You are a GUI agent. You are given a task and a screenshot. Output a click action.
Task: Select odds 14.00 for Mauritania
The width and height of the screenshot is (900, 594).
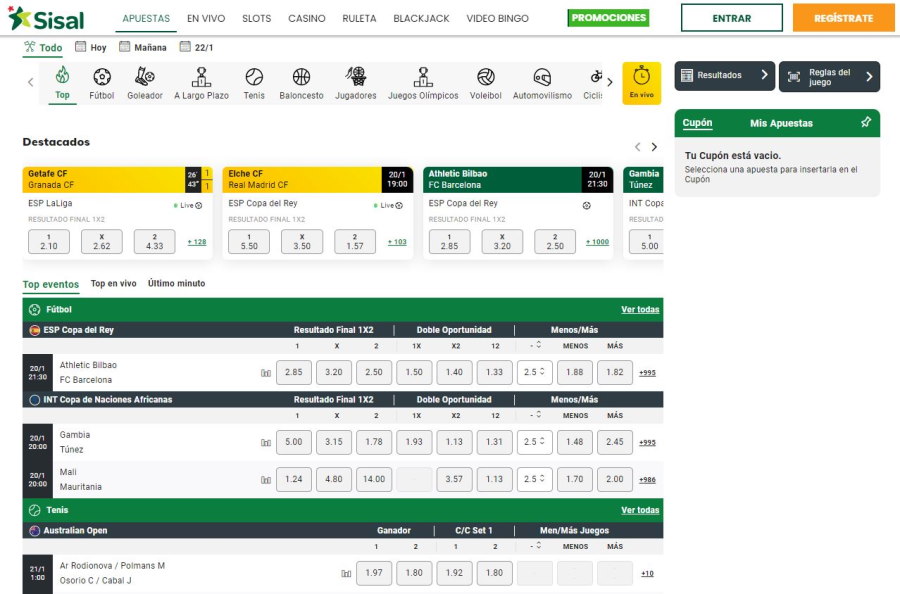[x=374, y=479]
